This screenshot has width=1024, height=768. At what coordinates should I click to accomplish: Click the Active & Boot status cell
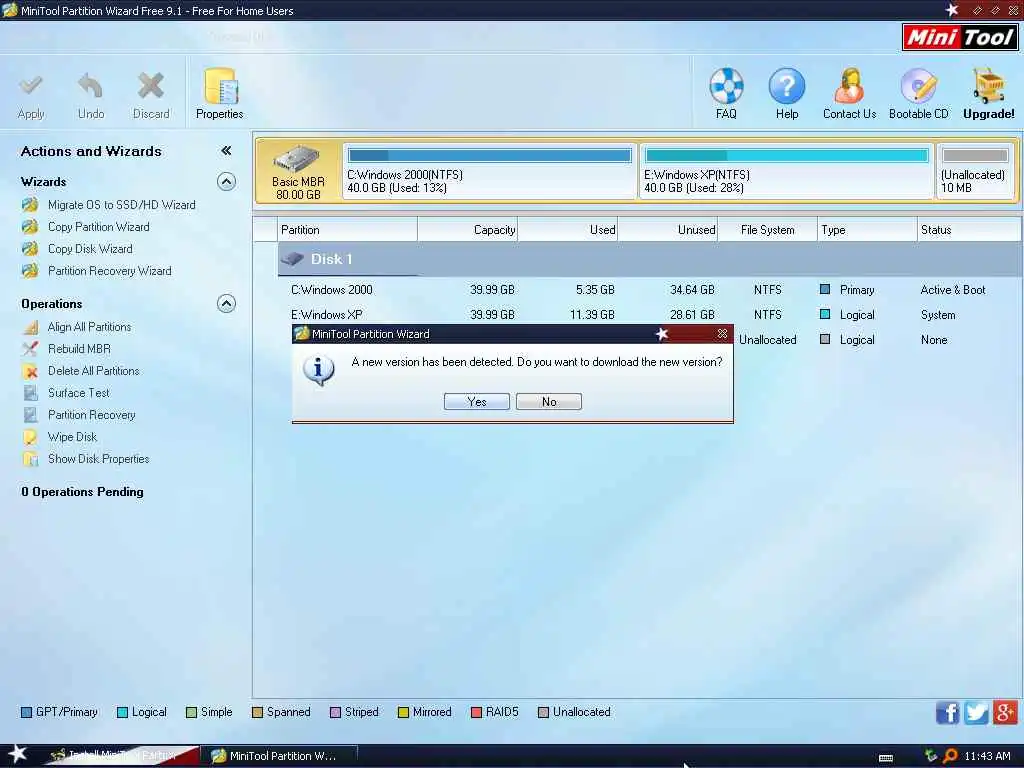(x=953, y=290)
